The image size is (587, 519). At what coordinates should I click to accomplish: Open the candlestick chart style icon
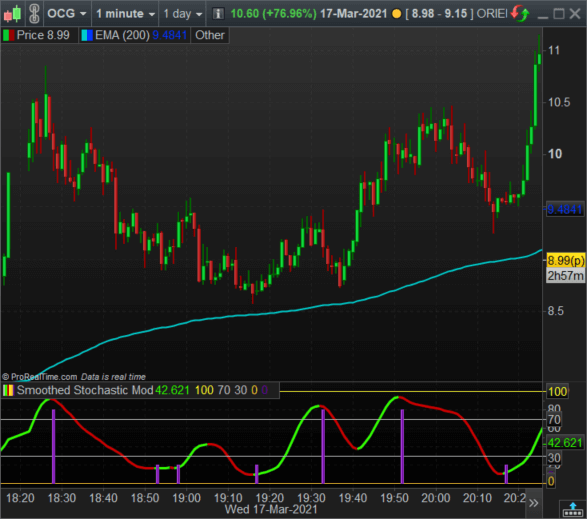pos(12,13)
